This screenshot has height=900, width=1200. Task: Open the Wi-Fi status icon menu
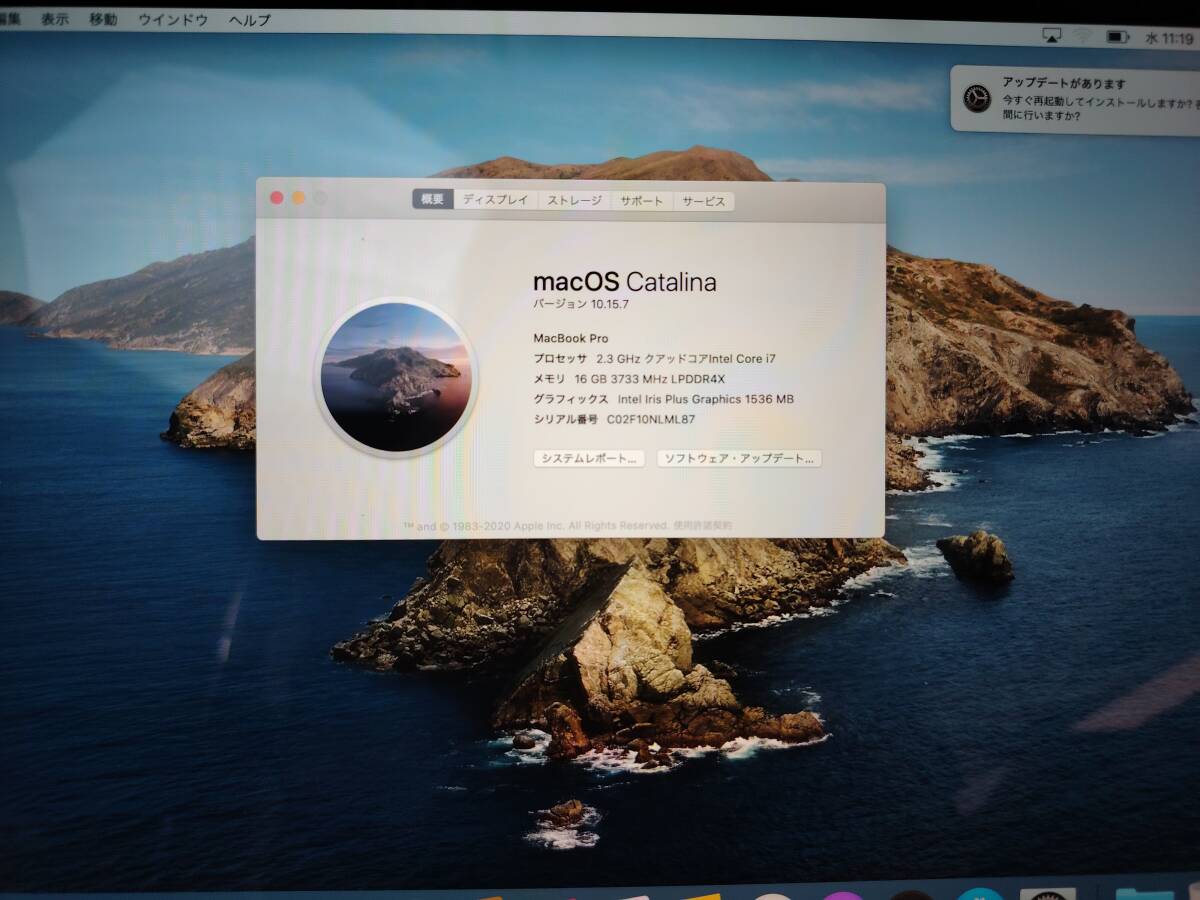pos(1083,36)
